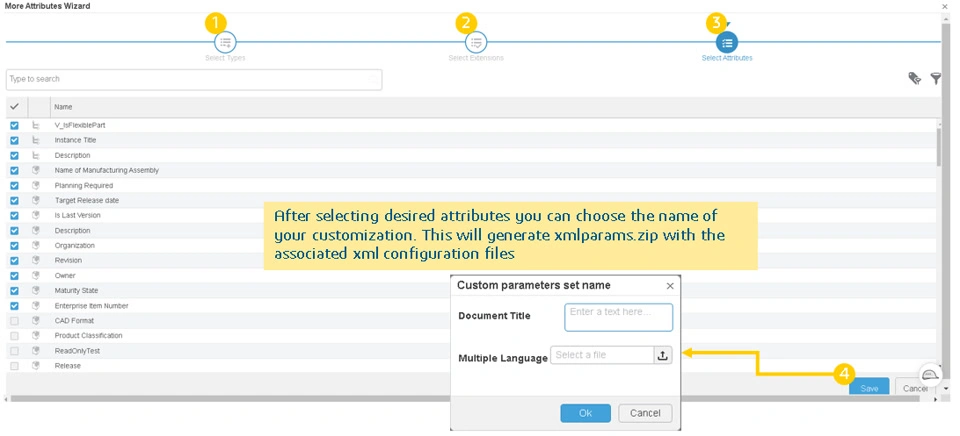Close the Custom parameters set name dialog
960x436 pixels.
[670, 286]
